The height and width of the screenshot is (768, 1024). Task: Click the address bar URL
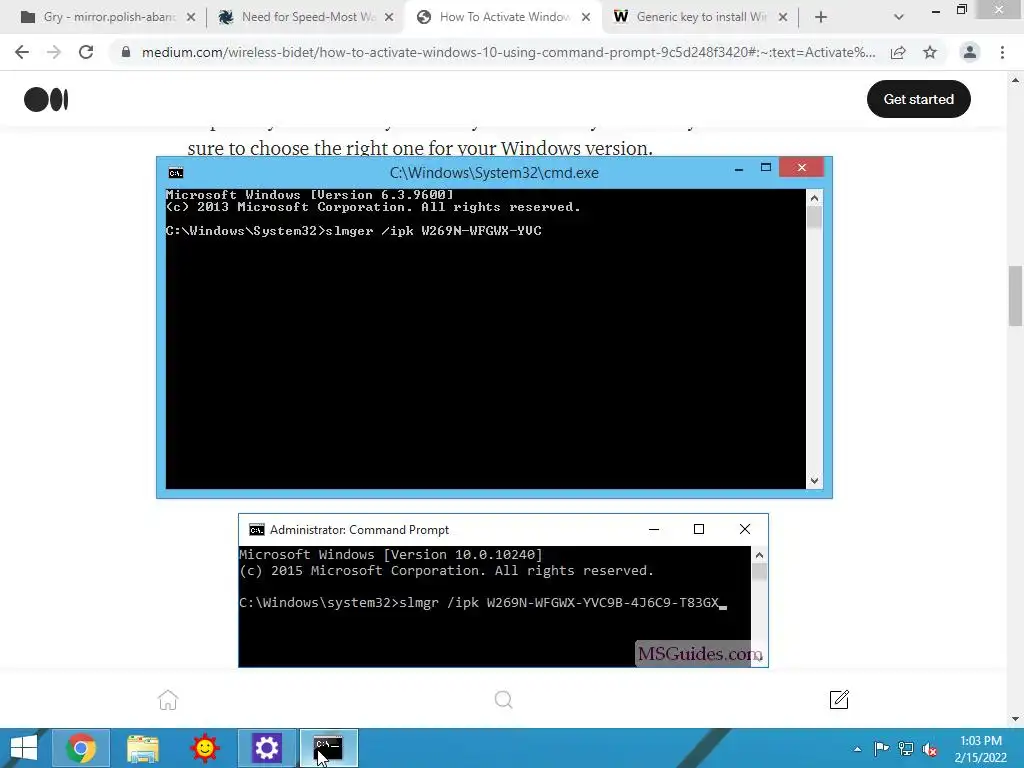coord(508,52)
